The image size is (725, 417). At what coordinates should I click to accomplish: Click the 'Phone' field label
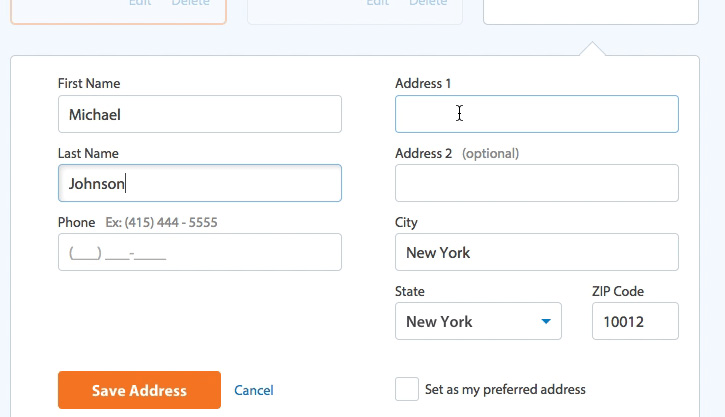(76, 222)
